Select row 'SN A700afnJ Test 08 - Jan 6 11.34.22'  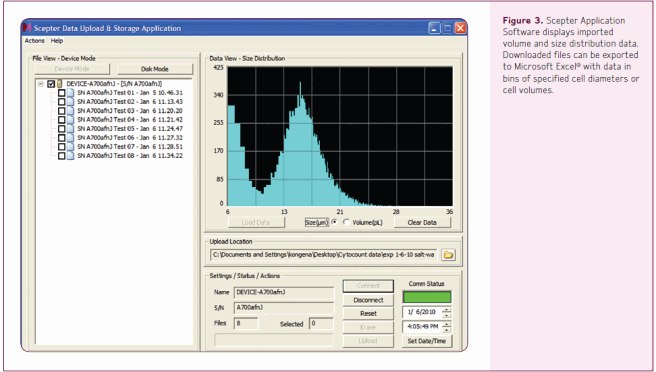point(130,156)
